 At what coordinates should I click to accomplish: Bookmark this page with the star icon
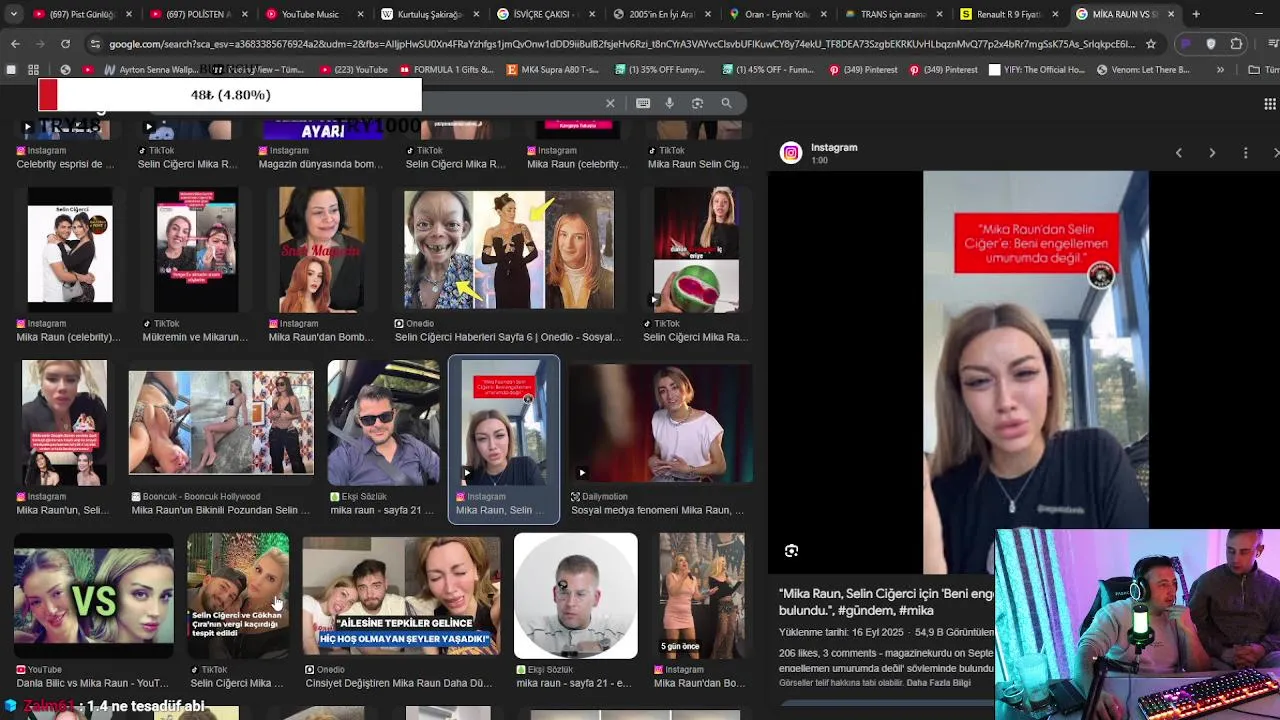1151,44
